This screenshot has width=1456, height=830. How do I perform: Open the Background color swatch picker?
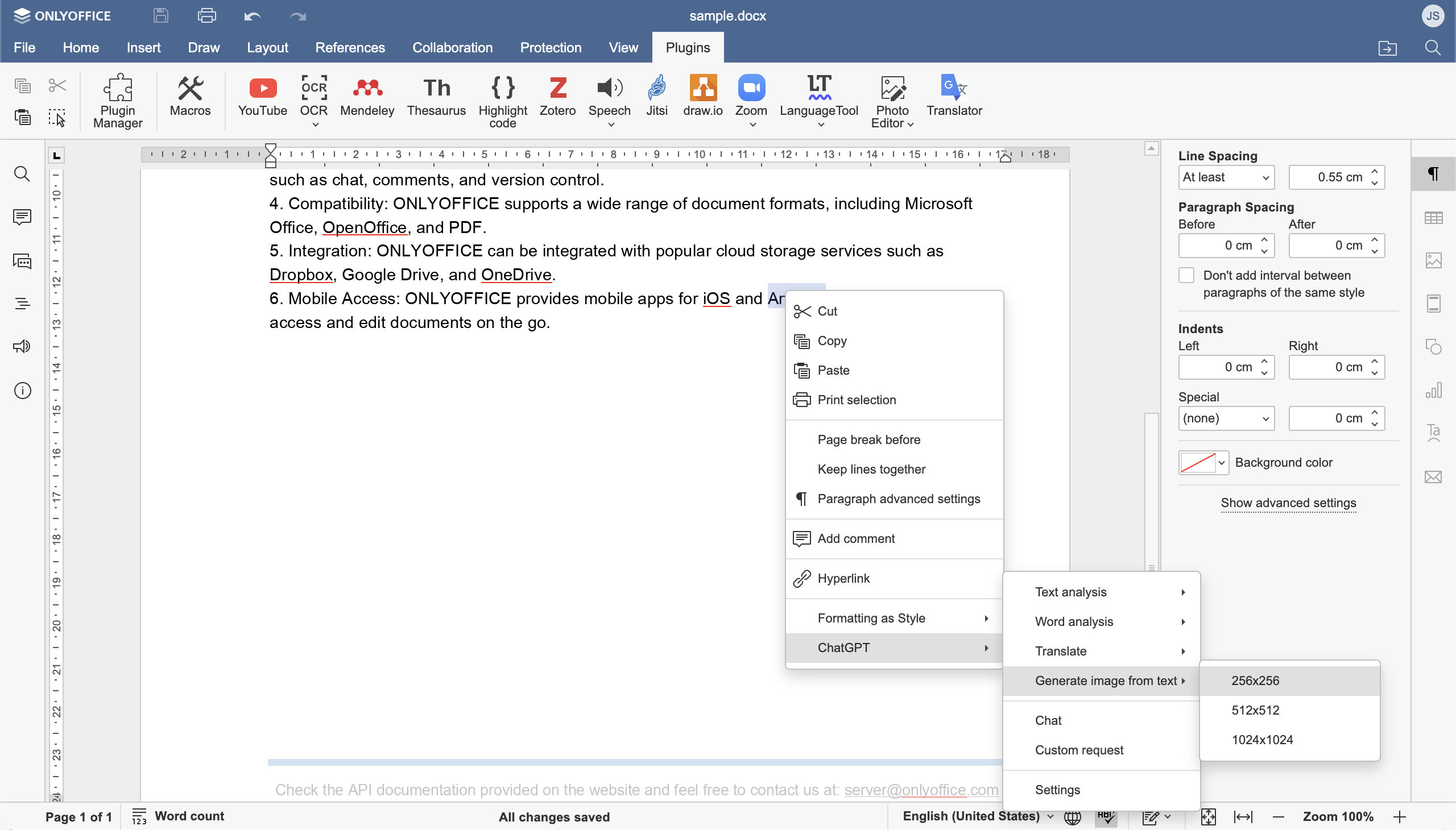[1203, 463]
